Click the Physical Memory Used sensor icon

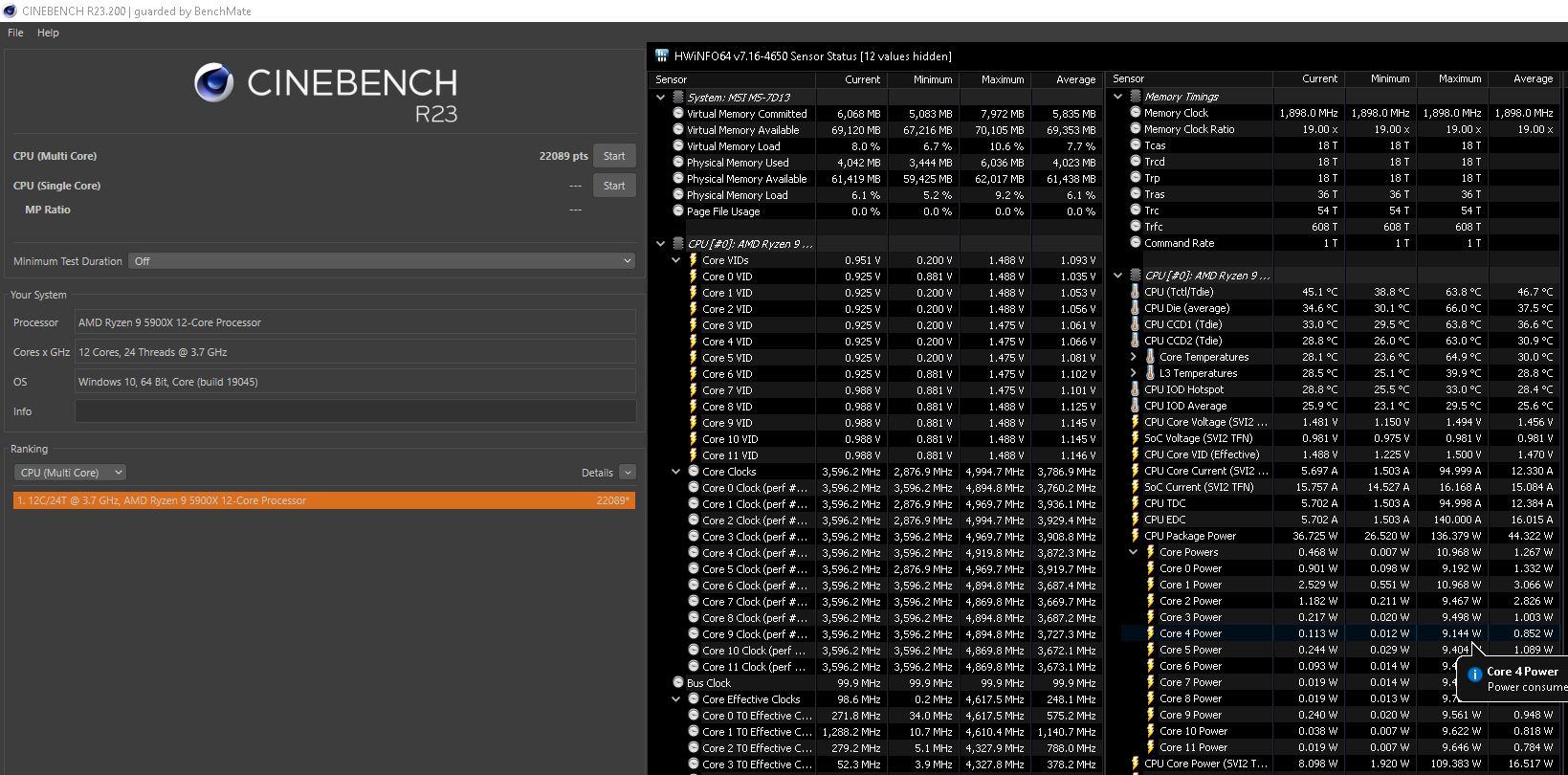tap(677, 163)
